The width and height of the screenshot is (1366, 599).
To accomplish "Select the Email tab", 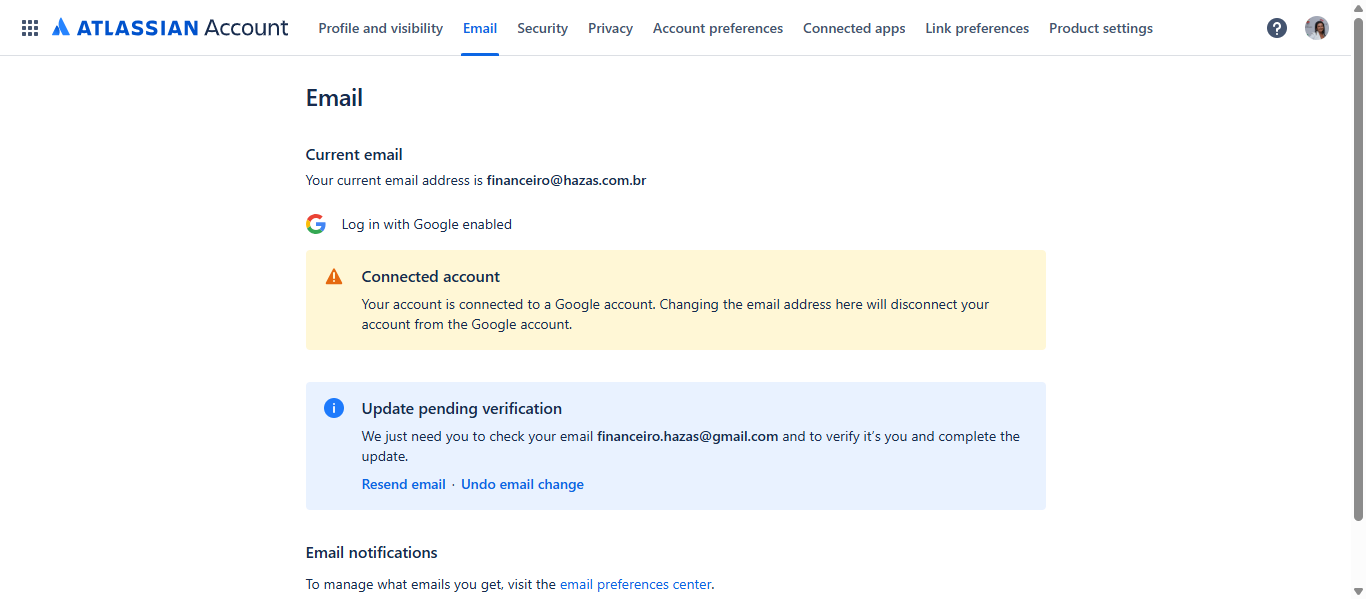I will [480, 28].
